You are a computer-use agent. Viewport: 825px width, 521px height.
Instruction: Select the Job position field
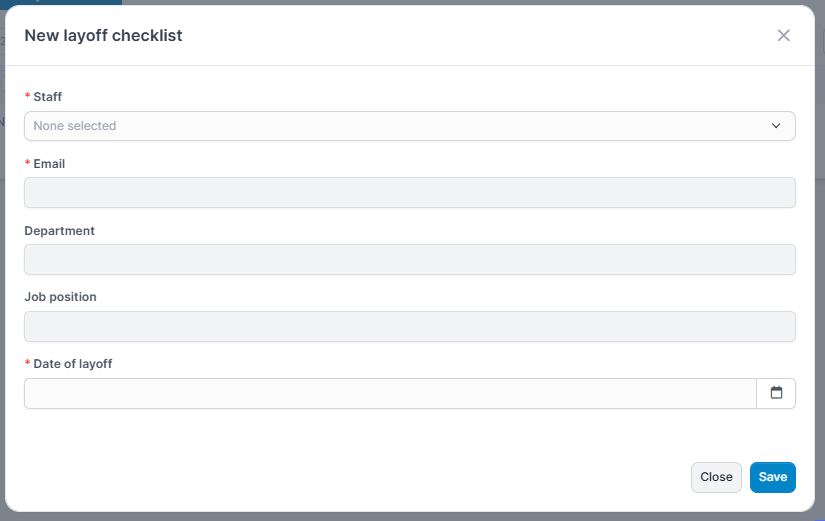pos(409,327)
